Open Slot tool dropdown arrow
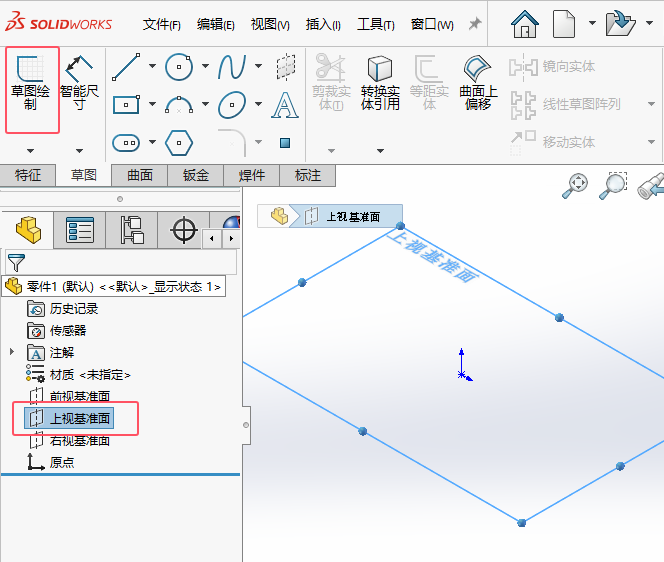The width and height of the screenshot is (664, 562). point(152,142)
